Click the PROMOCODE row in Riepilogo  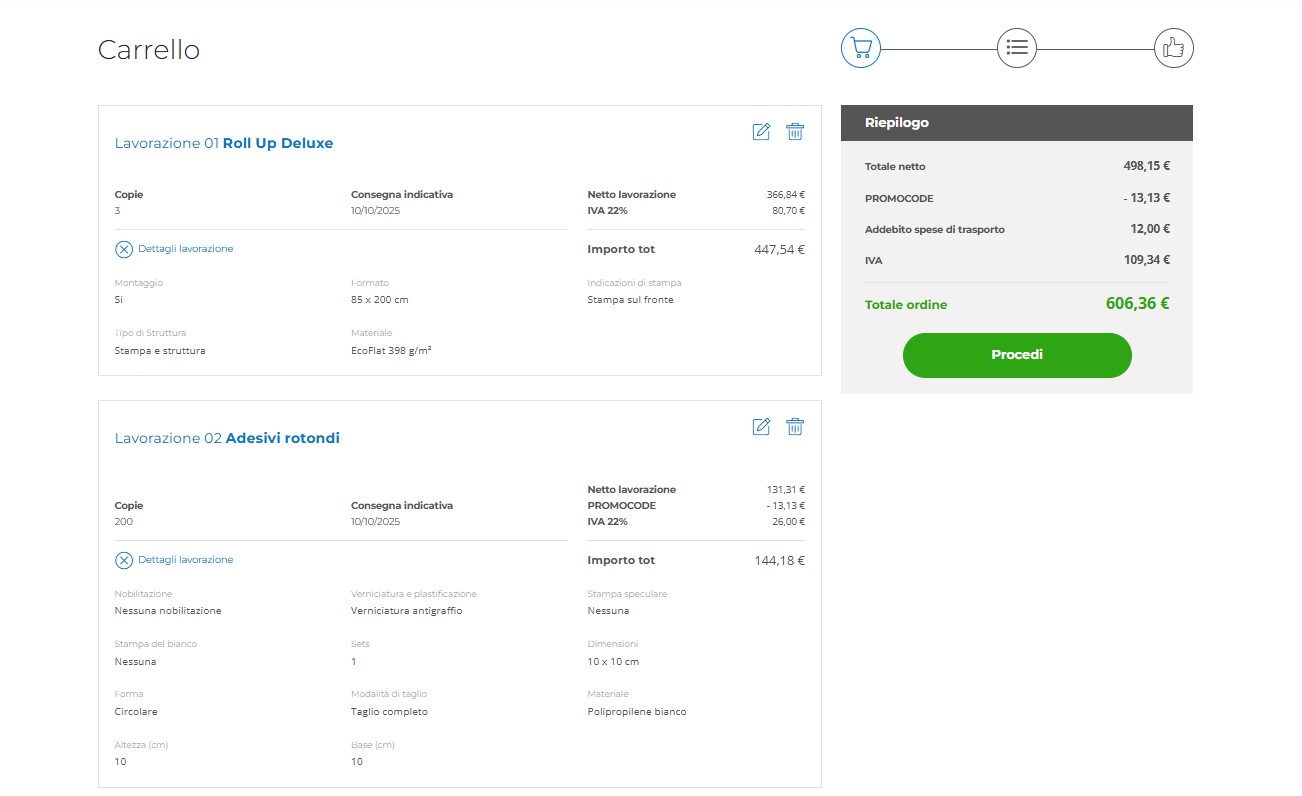[1016, 198]
